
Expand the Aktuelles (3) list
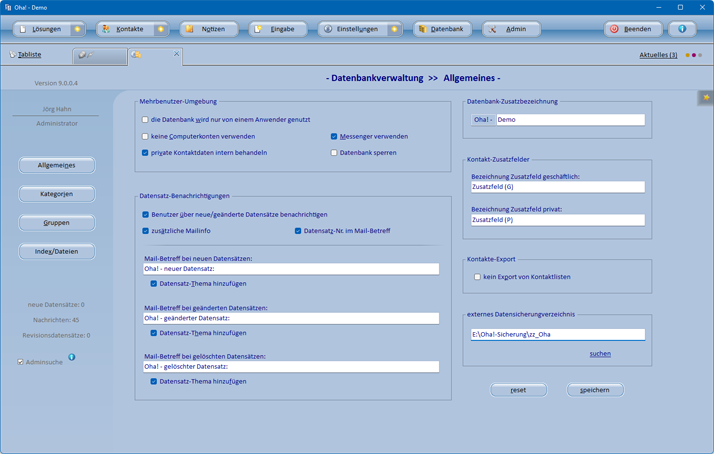point(658,55)
